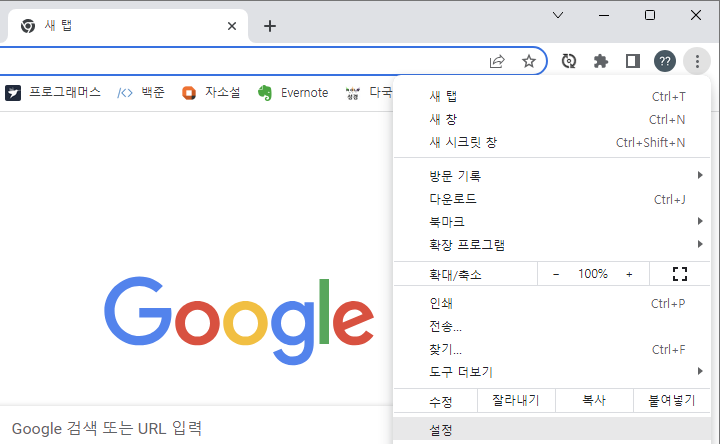The image size is (720, 444).
Task: Decrease zoom with the minus button
Action: [556, 274]
